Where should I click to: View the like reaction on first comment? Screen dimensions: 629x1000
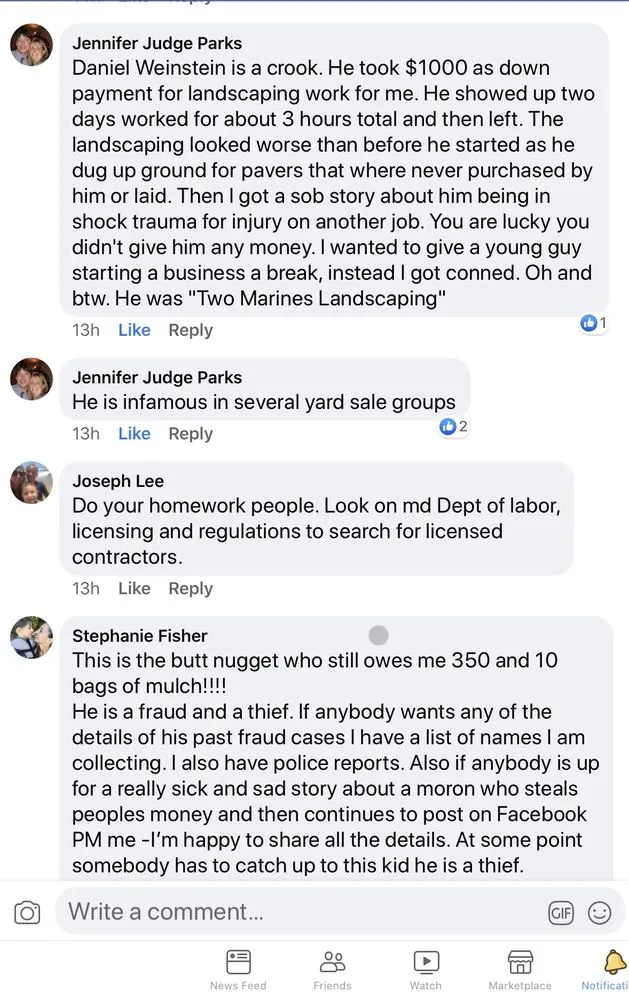[594, 323]
